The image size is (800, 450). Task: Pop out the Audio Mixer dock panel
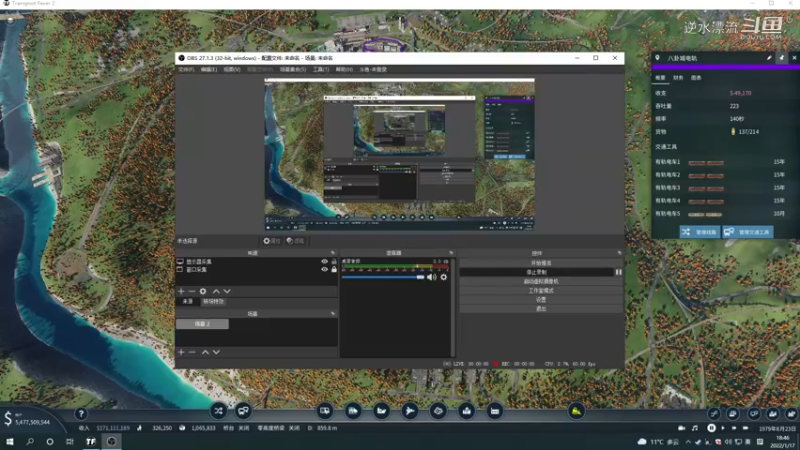[x=451, y=253]
